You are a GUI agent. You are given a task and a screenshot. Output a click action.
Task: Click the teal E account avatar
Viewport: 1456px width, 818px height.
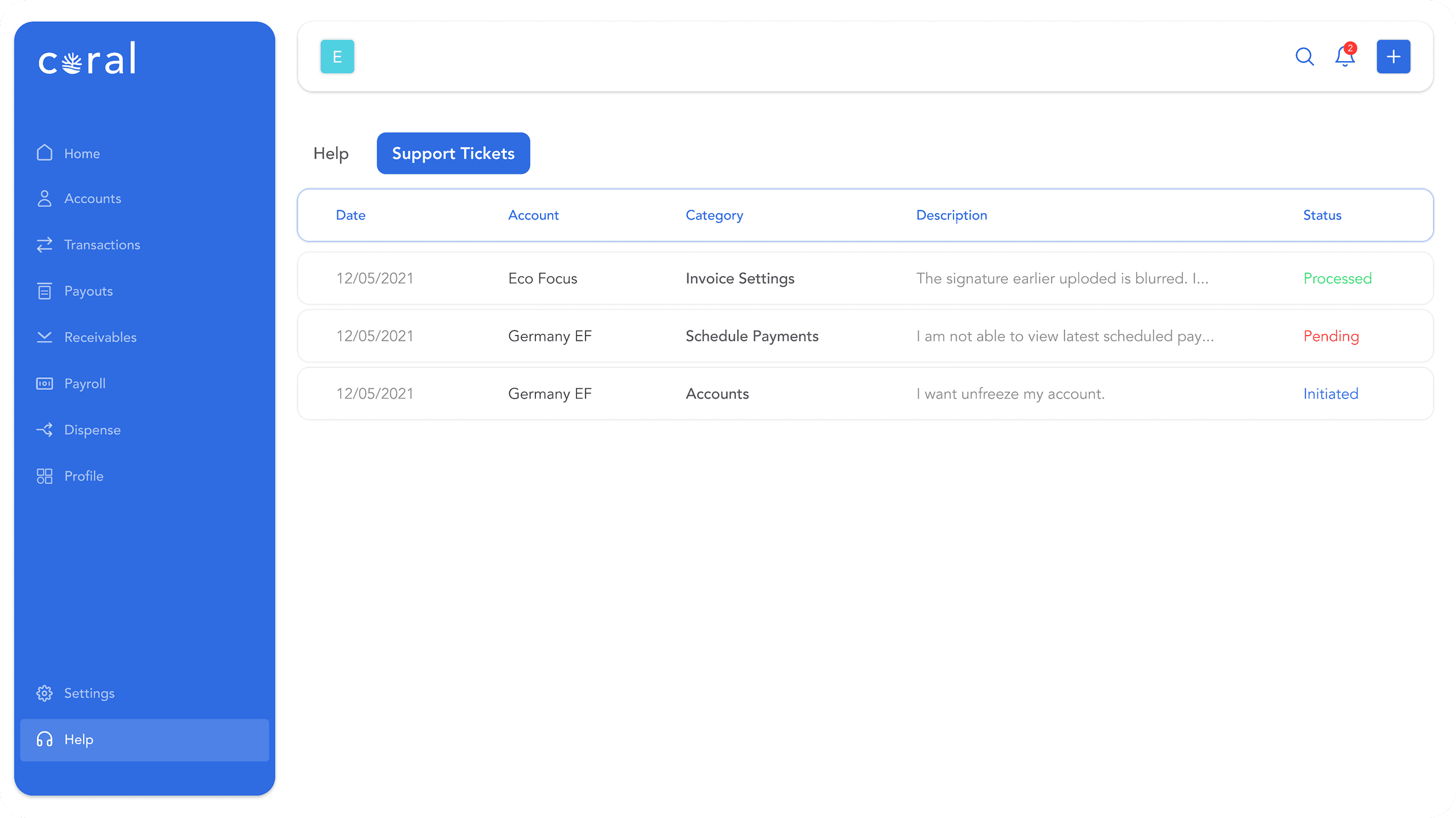[337, 57]
